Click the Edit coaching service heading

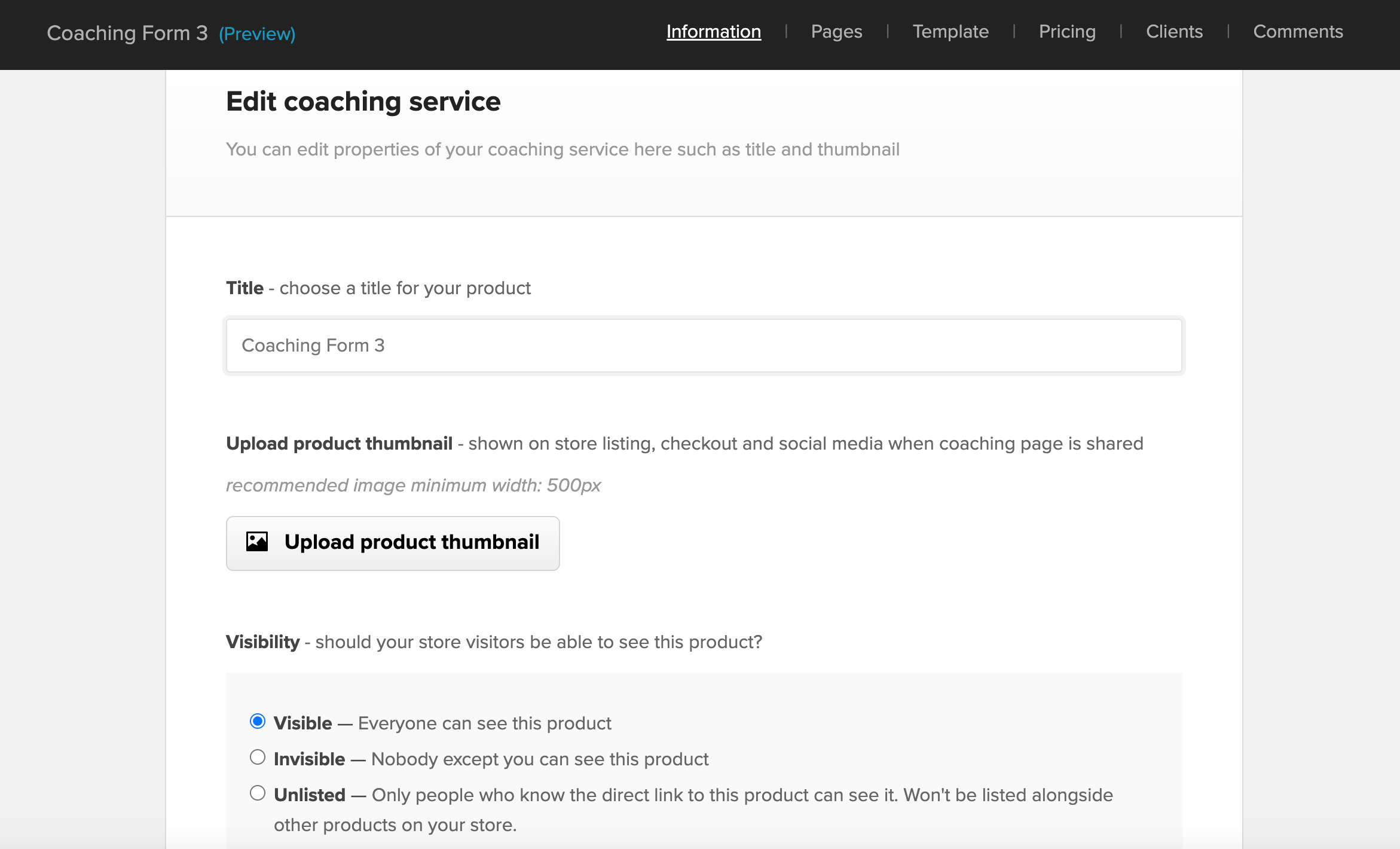363,102
